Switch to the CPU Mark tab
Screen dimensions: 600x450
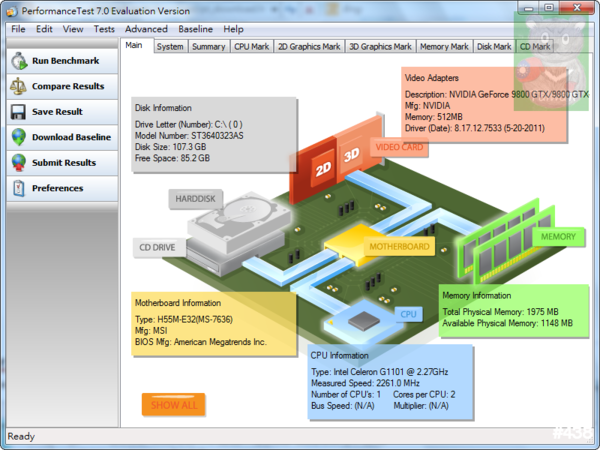click(251, 46)
